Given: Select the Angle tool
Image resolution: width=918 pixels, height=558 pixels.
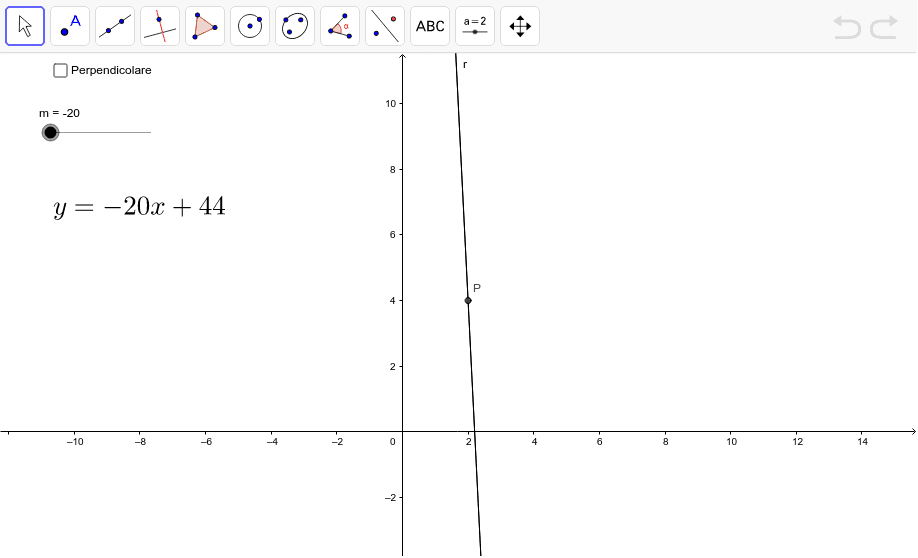Looking at the screenshot, I should [x=340, y=26].
